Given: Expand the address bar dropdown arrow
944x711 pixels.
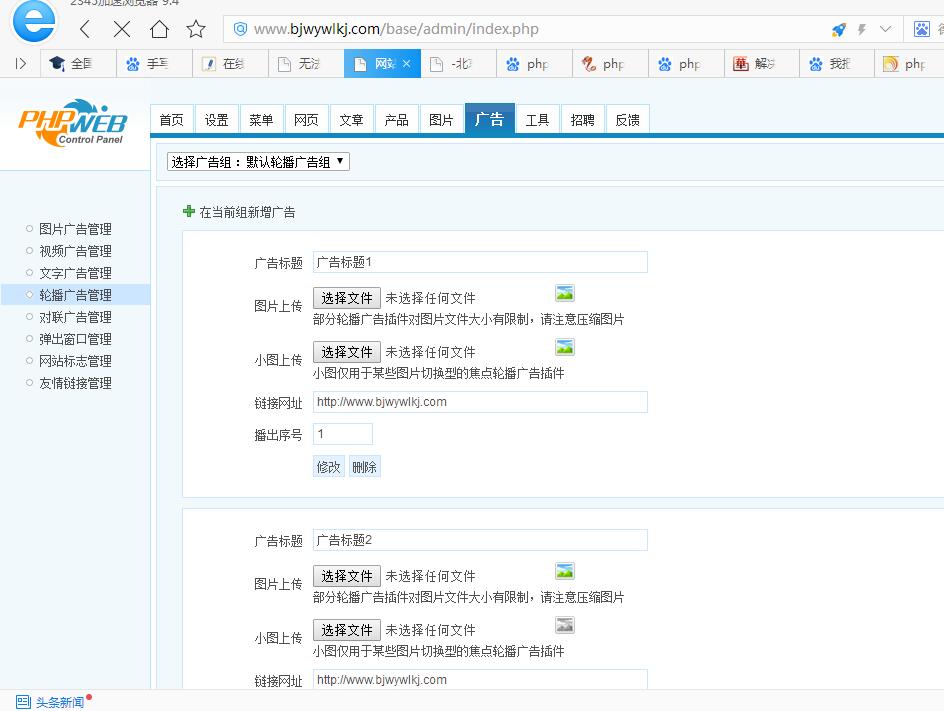Looking at the screenshot, I should pos(885,30).
